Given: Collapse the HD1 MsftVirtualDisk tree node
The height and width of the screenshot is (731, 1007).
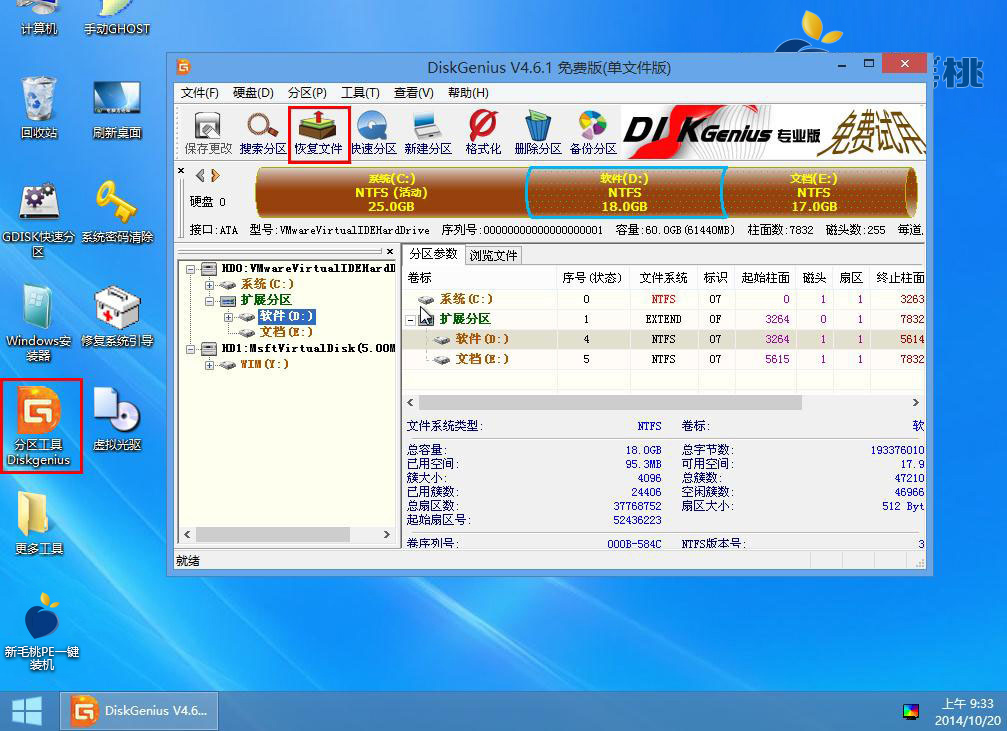Looking at the screenshot, I should click(x=191, y=349).
